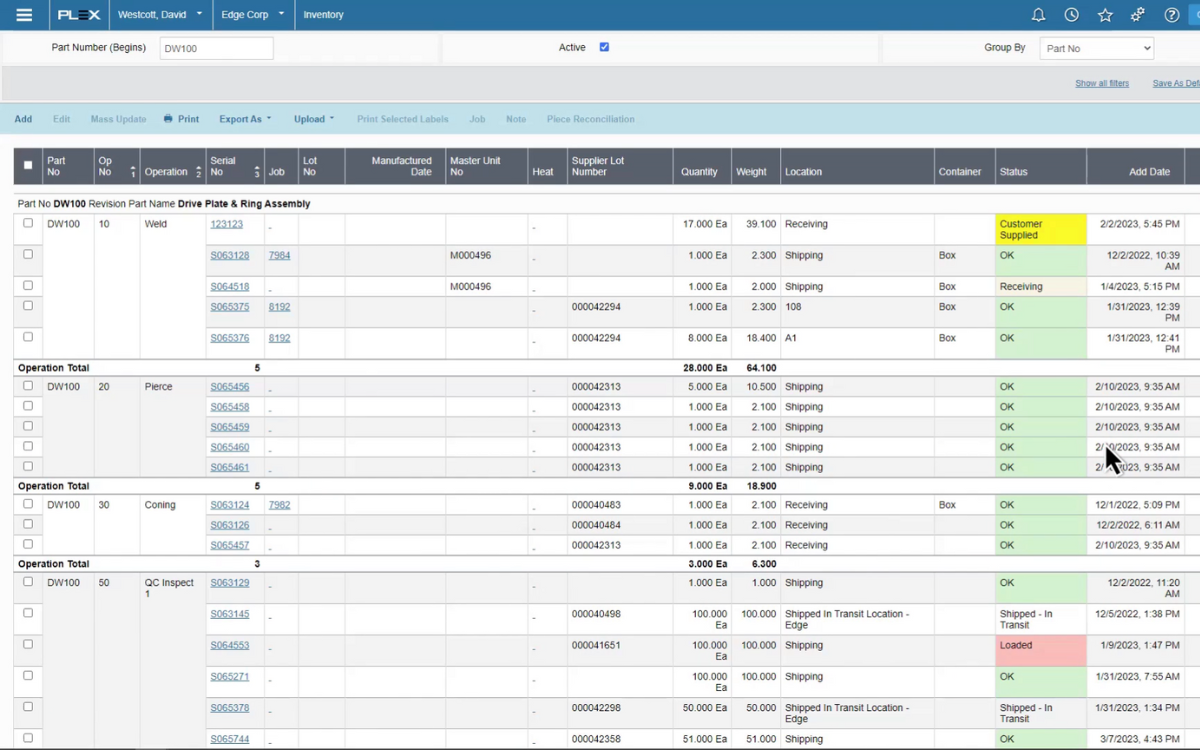Click the Part Number input field

pos(216,47)
